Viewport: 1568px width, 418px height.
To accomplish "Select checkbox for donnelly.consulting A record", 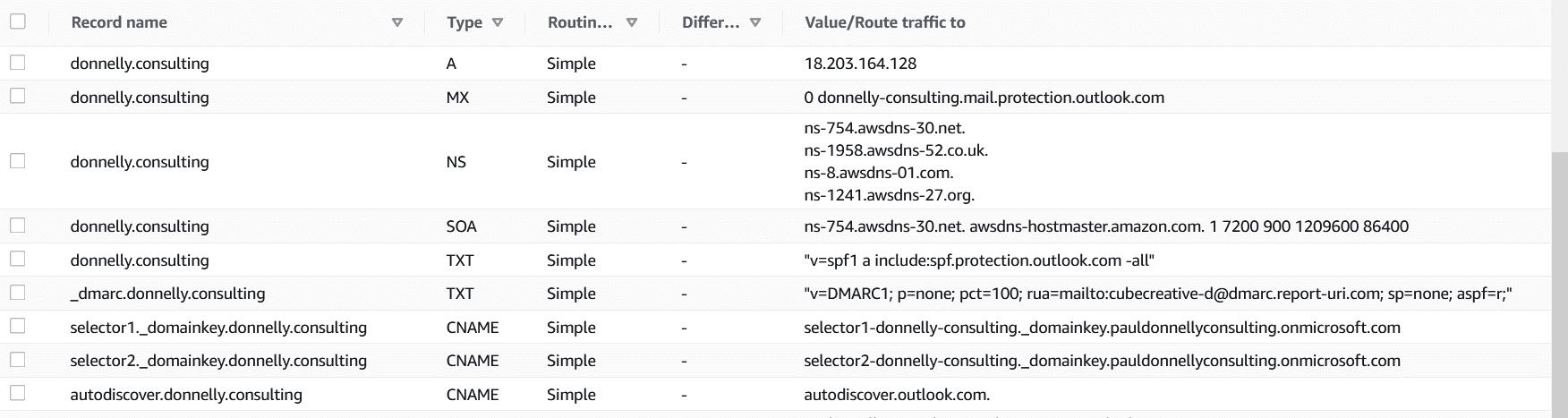I will (x=17, y=63).
